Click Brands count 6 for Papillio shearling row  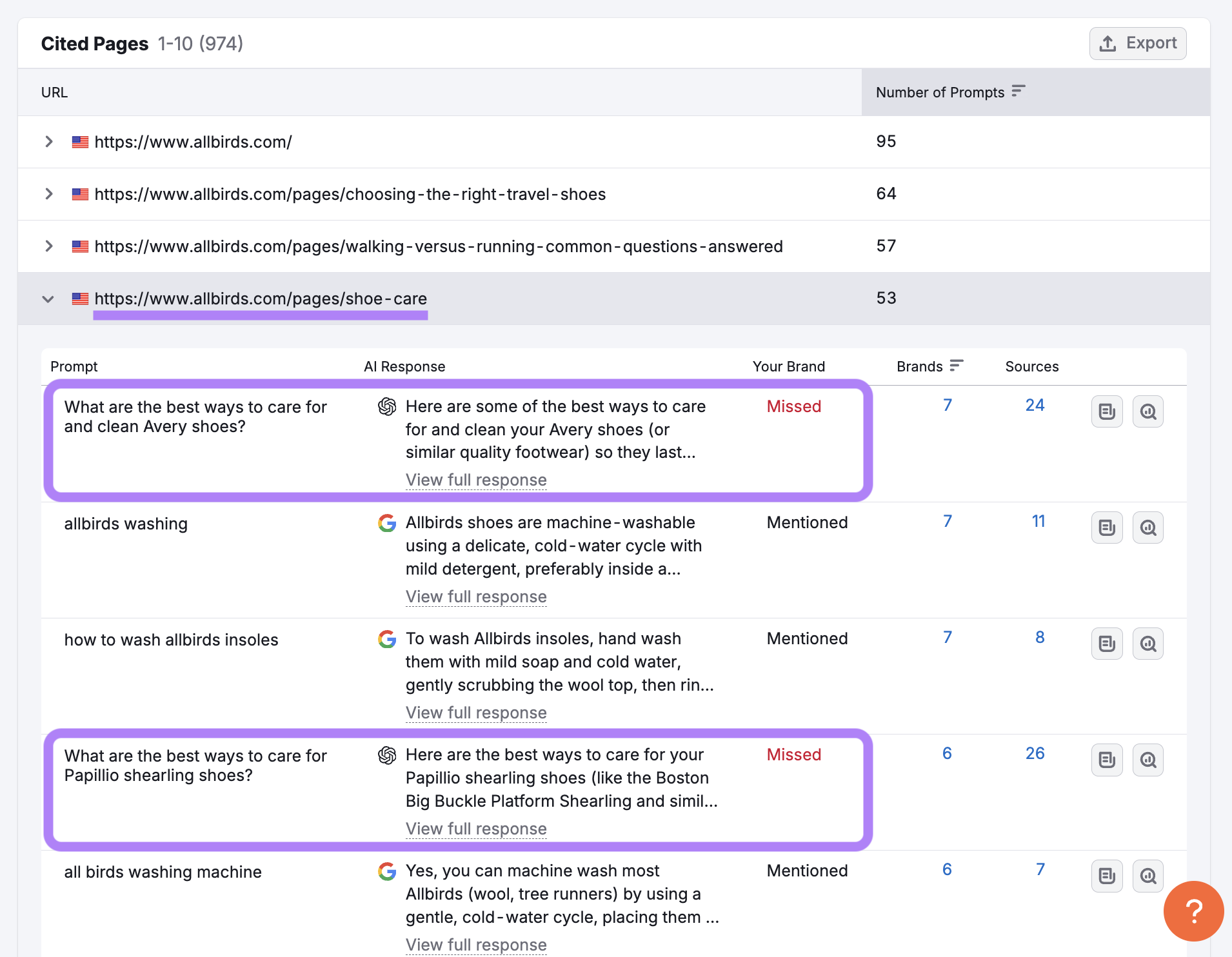point(947,753)
